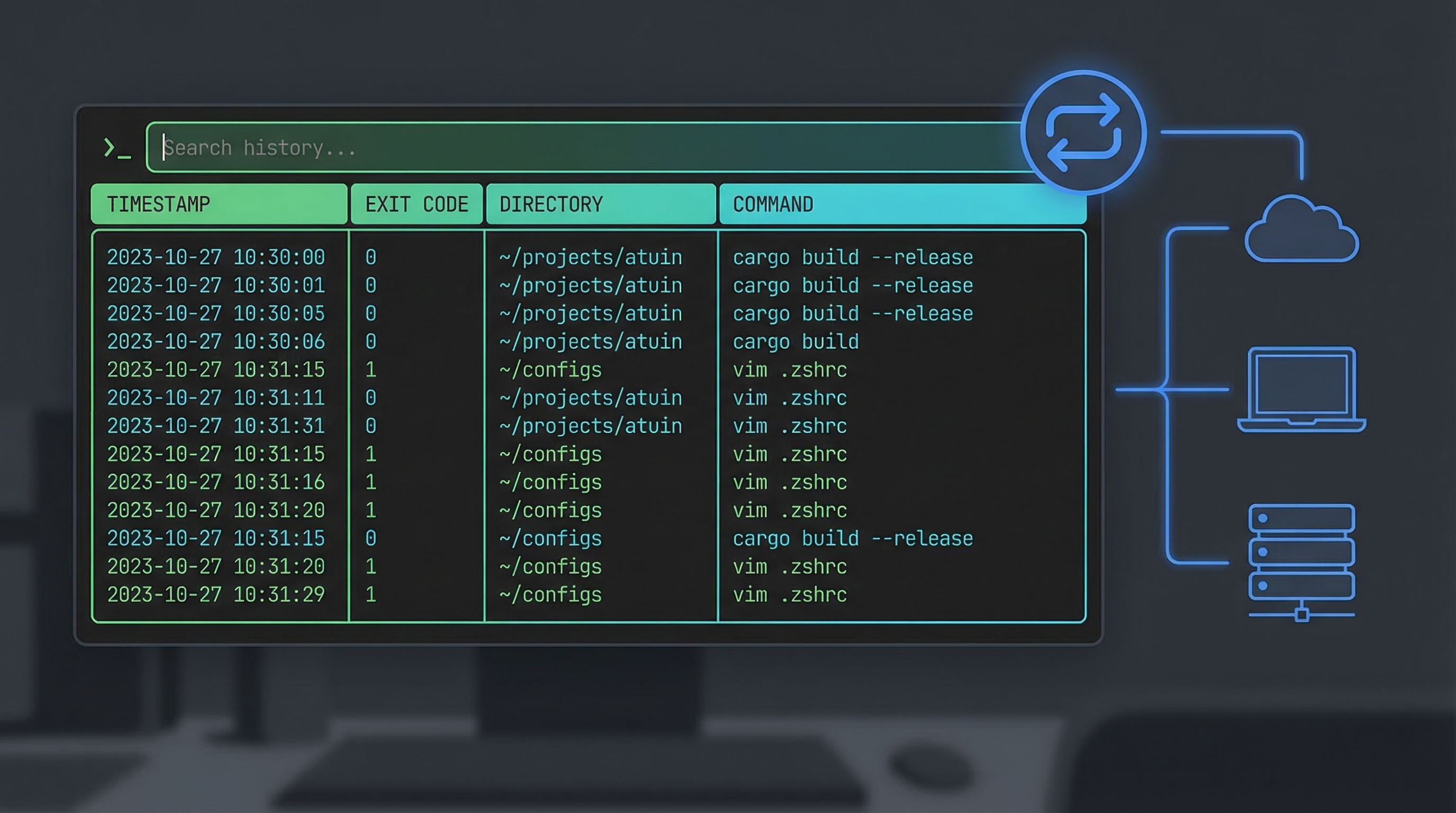
Task: Click the server rack icon
Action: point(1301,554)
